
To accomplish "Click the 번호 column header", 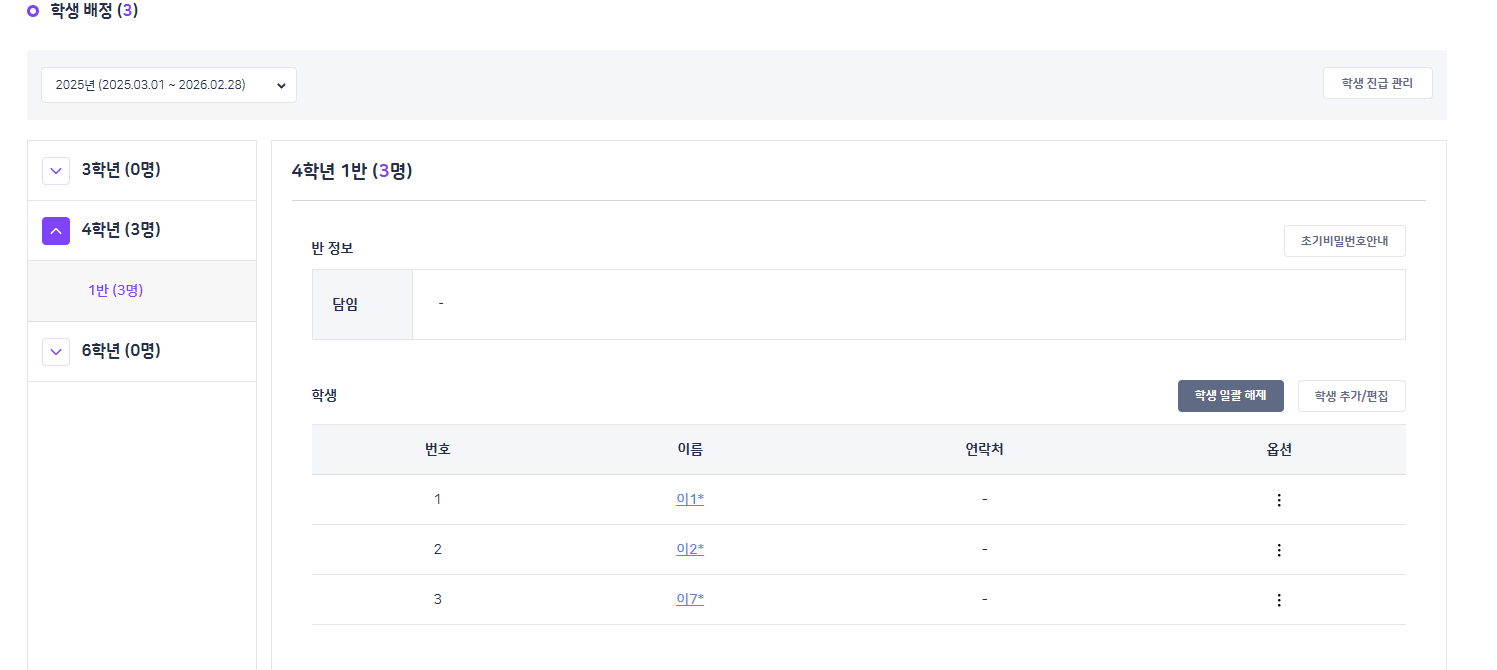I will pos(437,449).
